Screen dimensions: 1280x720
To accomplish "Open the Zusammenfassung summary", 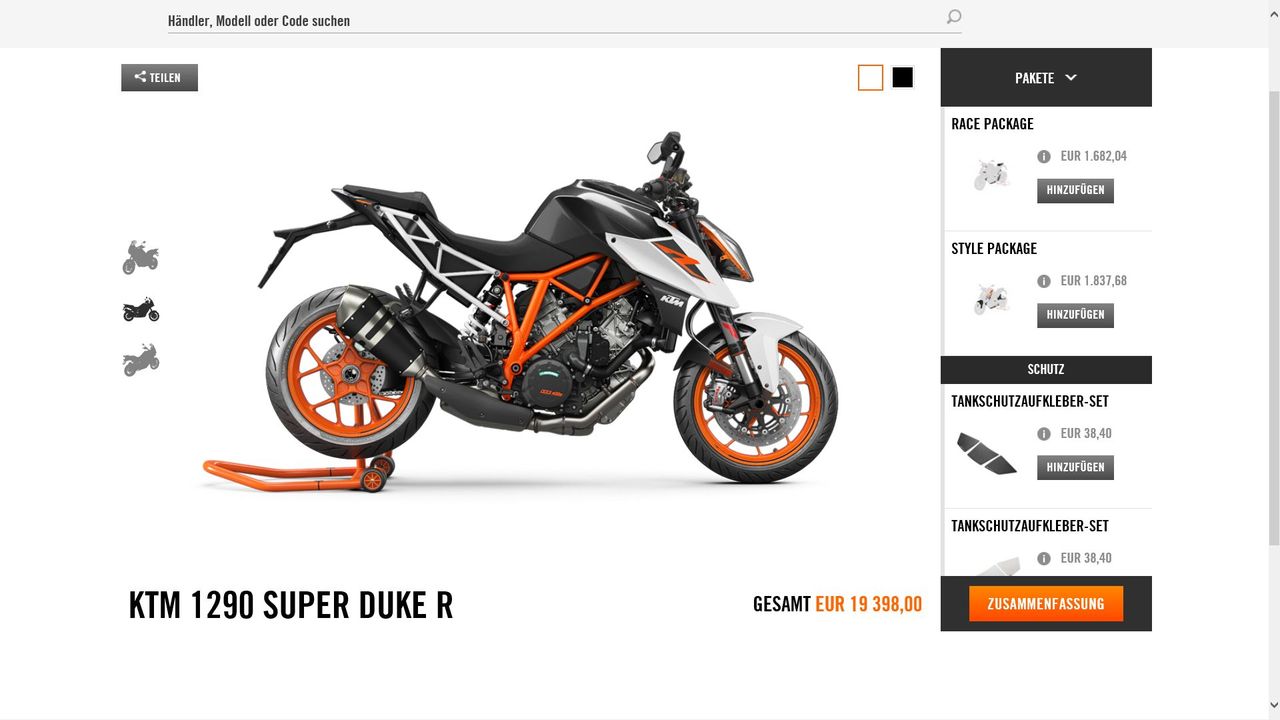I will pos(1046,604).
